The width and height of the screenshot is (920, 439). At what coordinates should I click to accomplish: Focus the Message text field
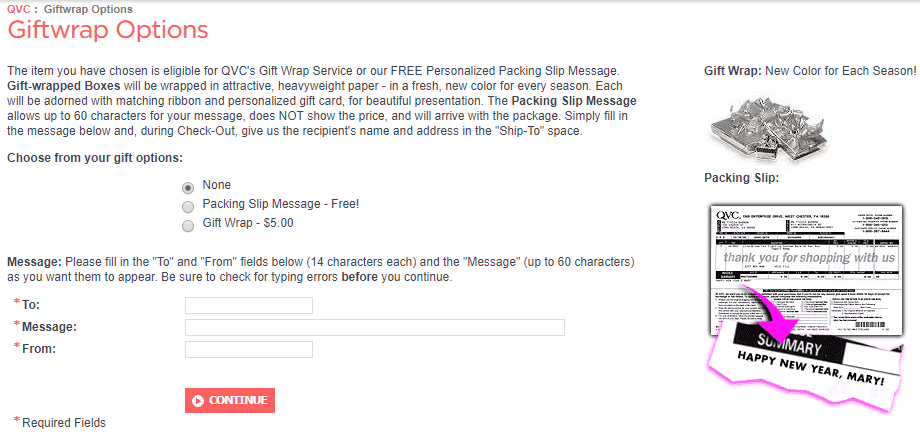(x=375, y=327)
